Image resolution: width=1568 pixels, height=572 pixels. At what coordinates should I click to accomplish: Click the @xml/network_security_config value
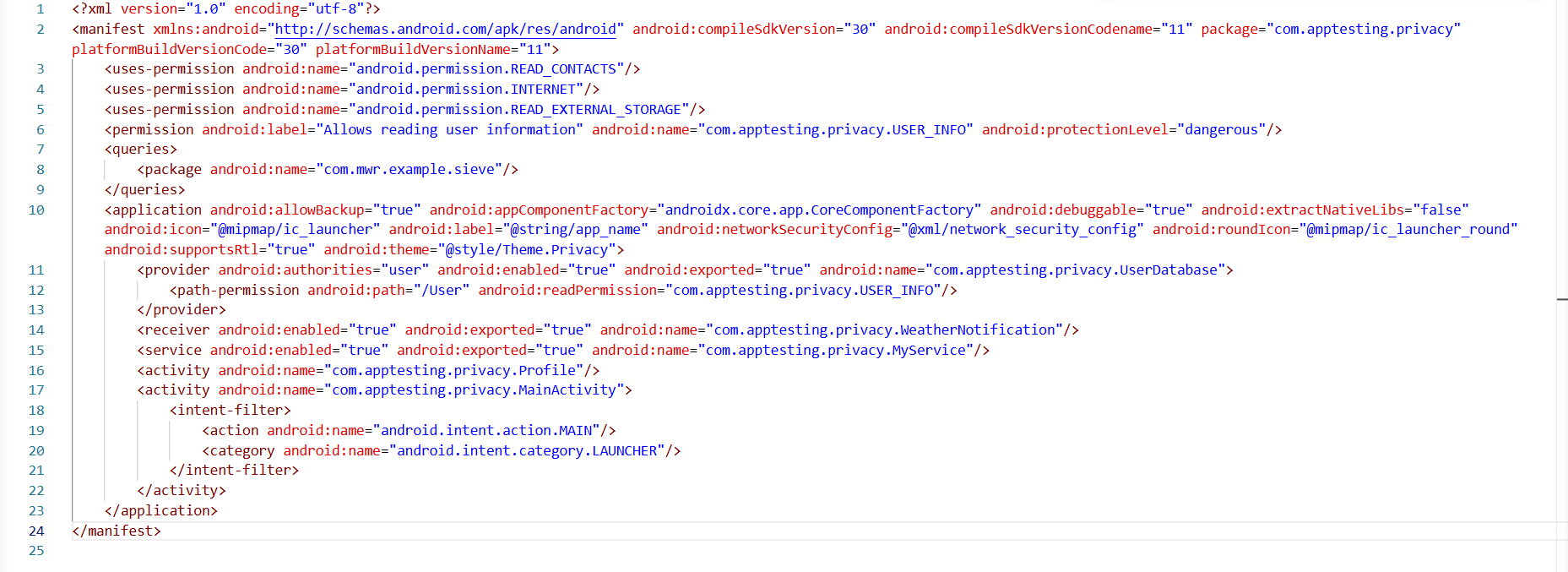click(x=1022, y=230)
